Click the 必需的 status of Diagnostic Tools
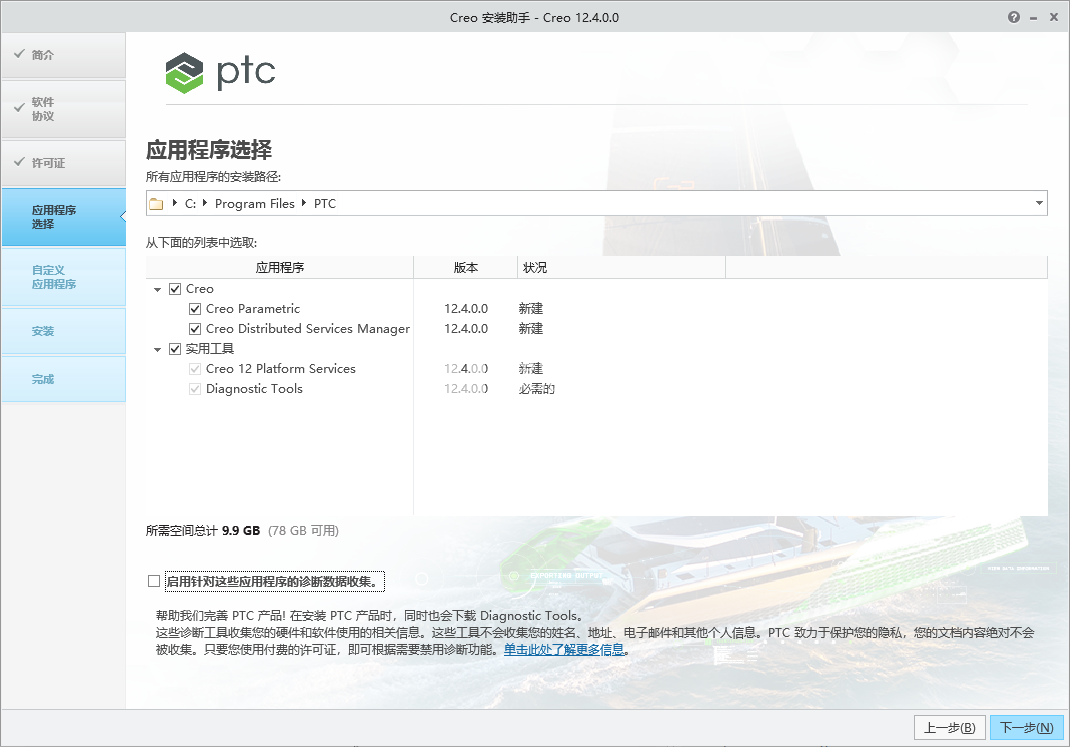The height and width of the screenshot is (747, 1070). click(536, 389)
